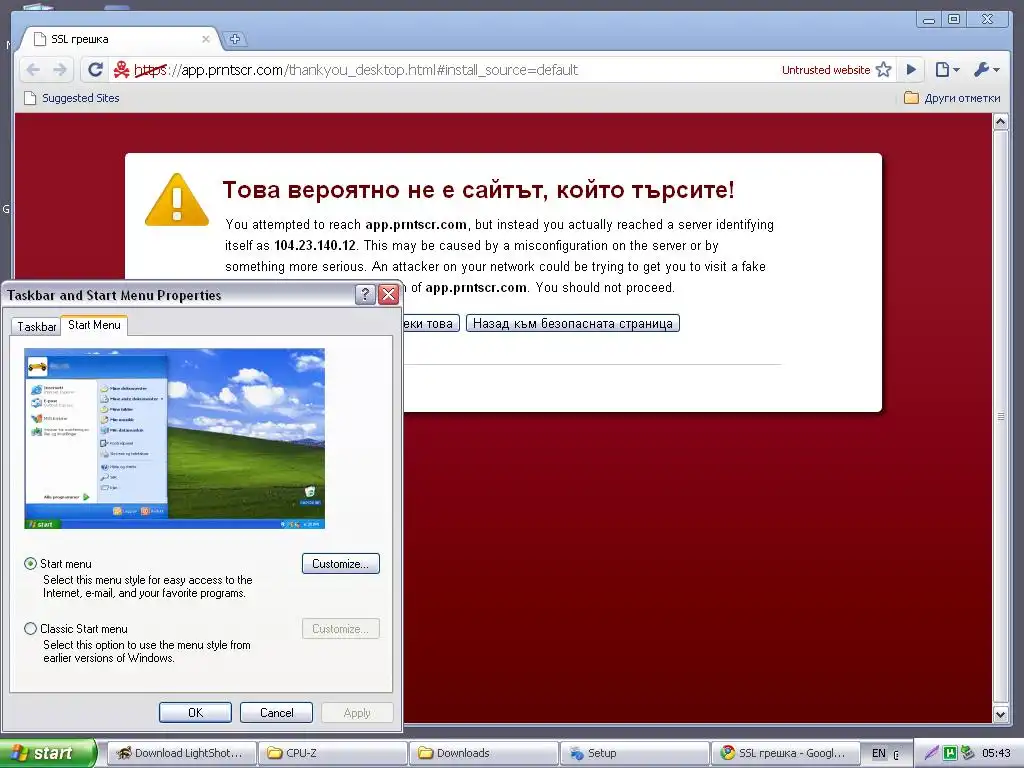Click Назад към безопасната страница button
Screen dimensions: 1024x768
573,323
